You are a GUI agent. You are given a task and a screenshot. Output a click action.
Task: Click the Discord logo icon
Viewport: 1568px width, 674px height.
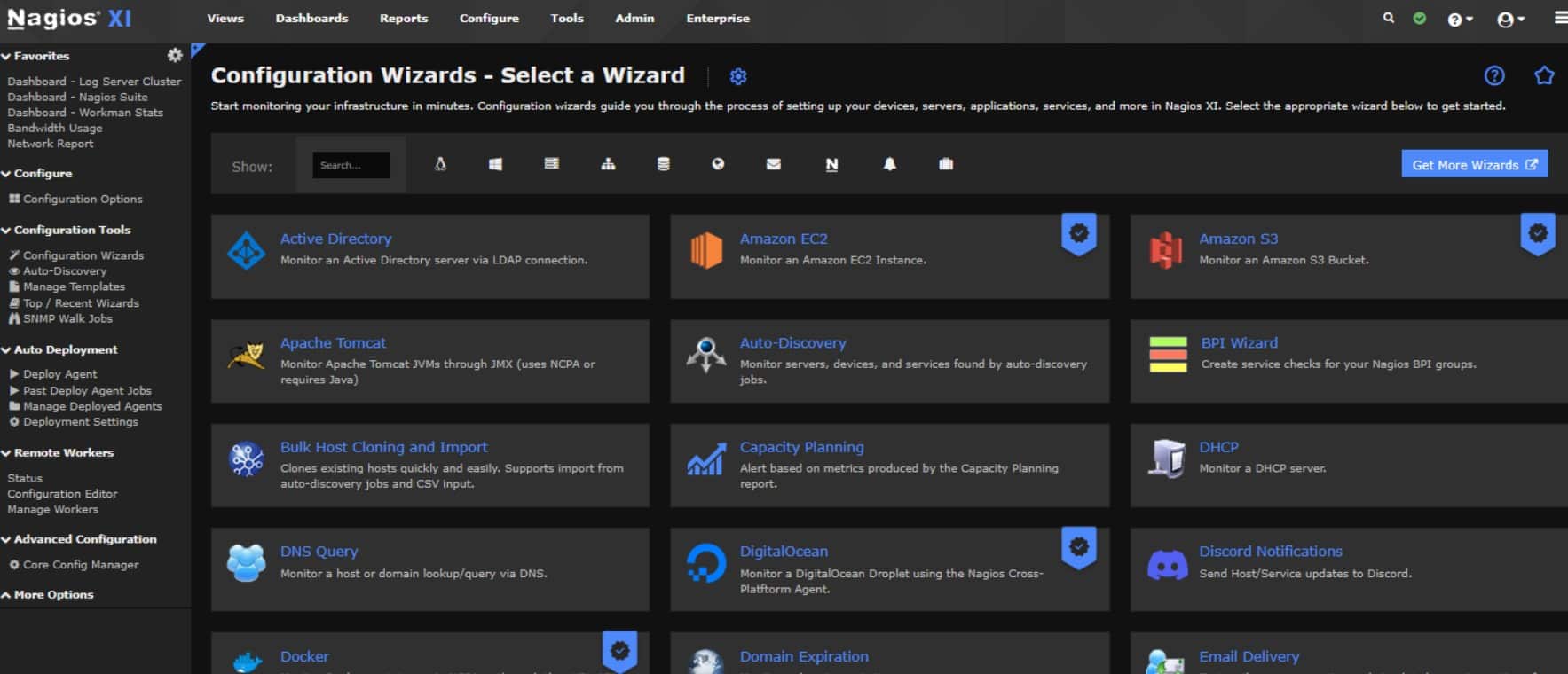click(x=1167, y=564)
